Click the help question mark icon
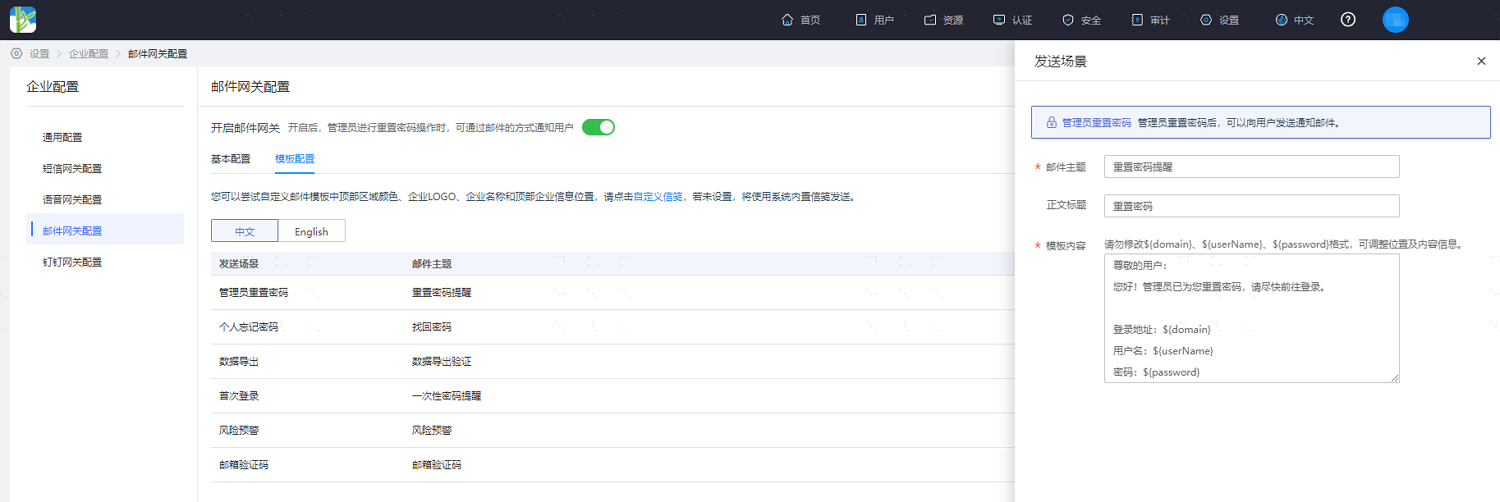The height and width of the screenshot is (502, 1500). [1348, 20]
